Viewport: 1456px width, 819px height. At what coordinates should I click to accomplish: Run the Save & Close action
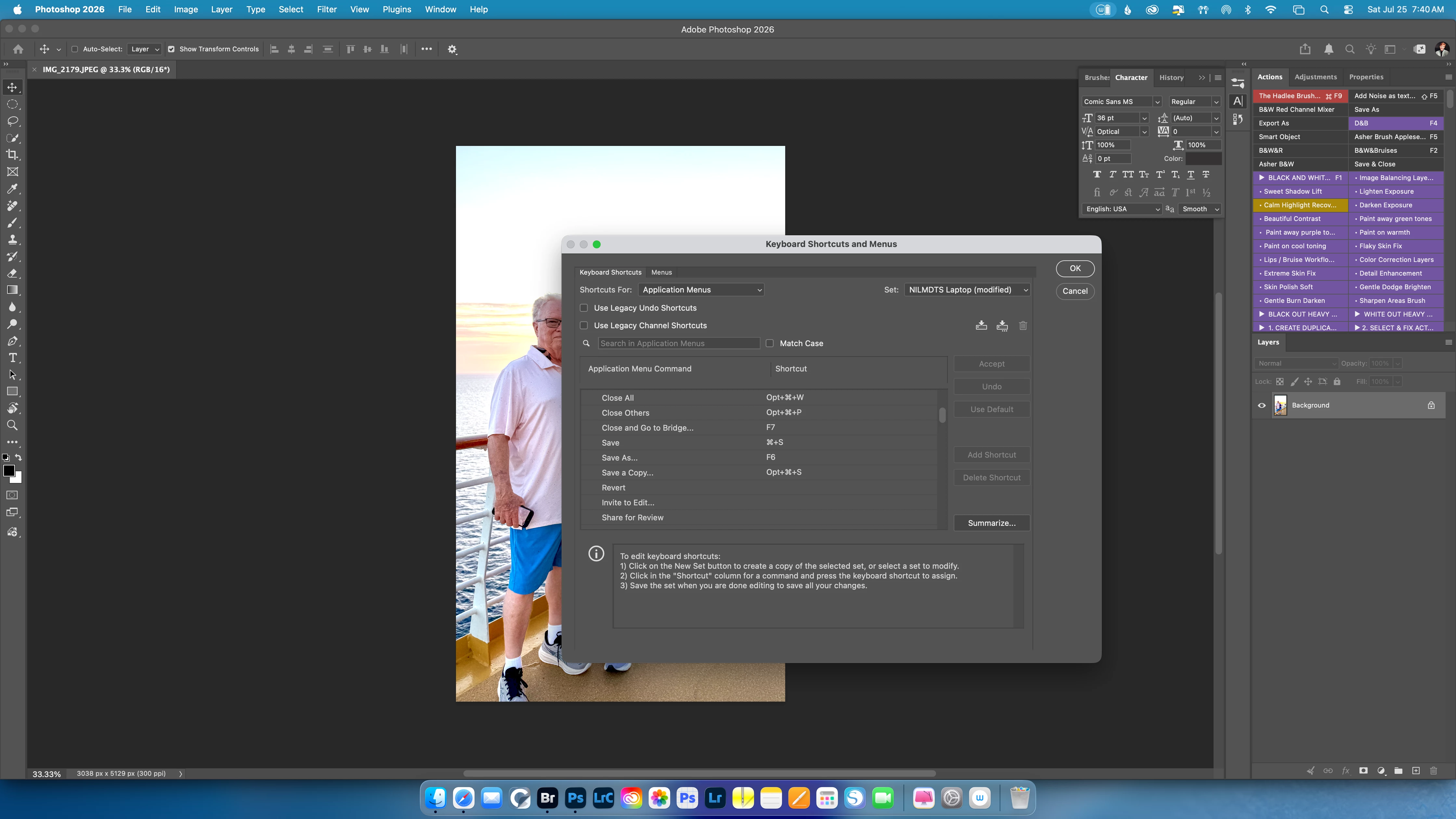pyautogui.click(x=1396, y=164)
